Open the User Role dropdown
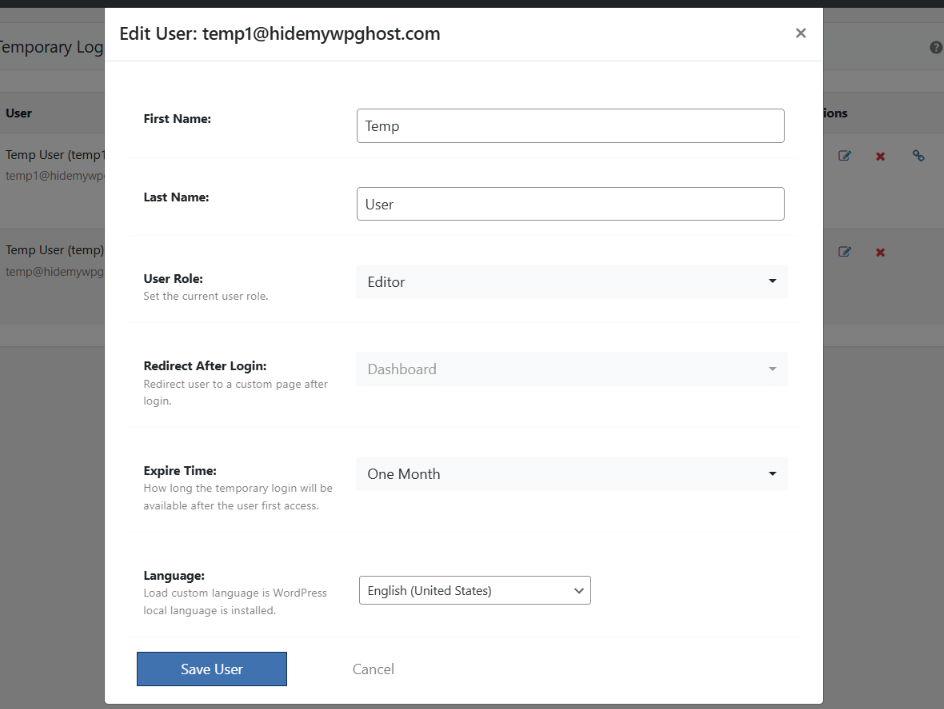 click(571, 282)
